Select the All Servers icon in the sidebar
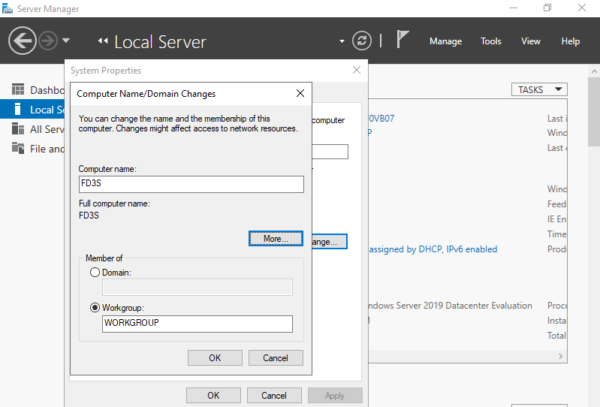 click(18, 129)
